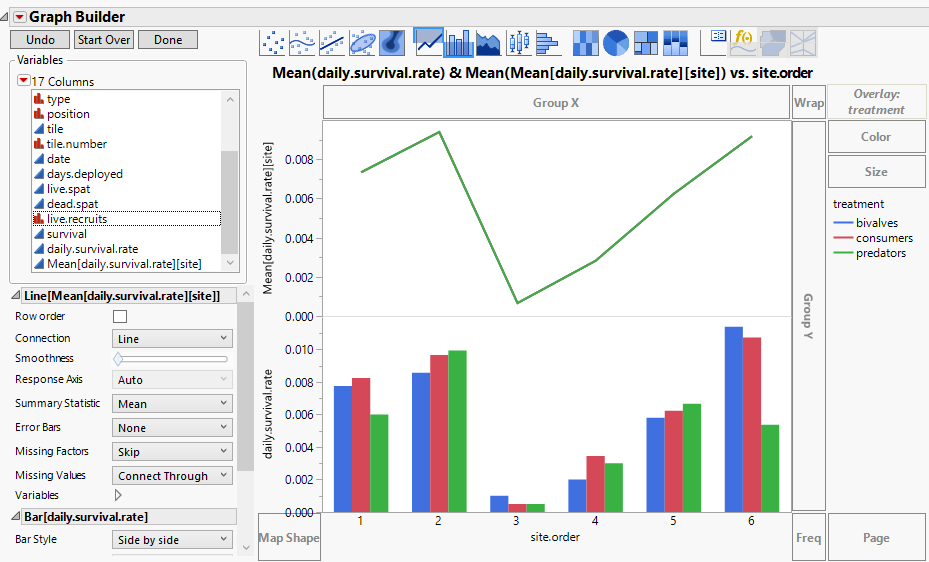
Task: Select the live.recruits column in Variables
Action: tap(126, 219)
